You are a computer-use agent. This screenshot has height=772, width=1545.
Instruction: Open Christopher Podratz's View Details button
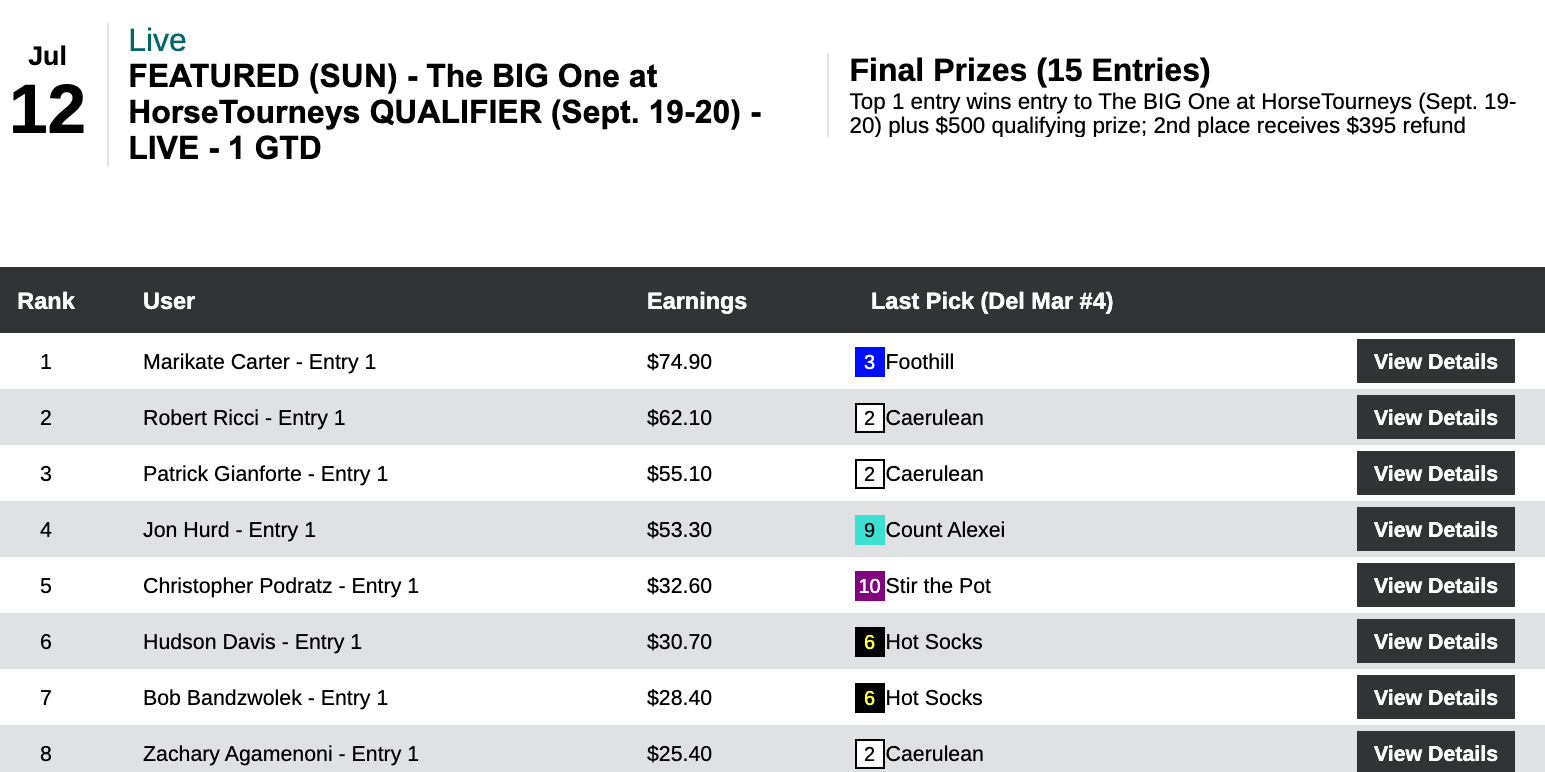click(1435, 586)
